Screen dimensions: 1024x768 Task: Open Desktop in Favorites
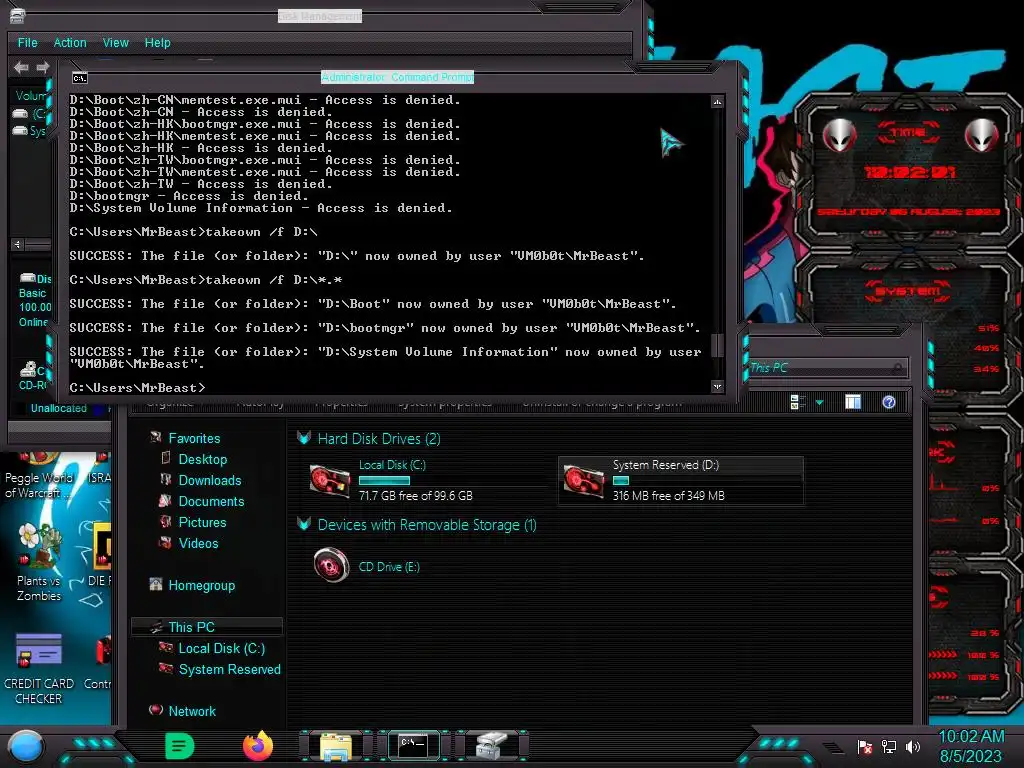pyautogui.click(x=202, y=459)
